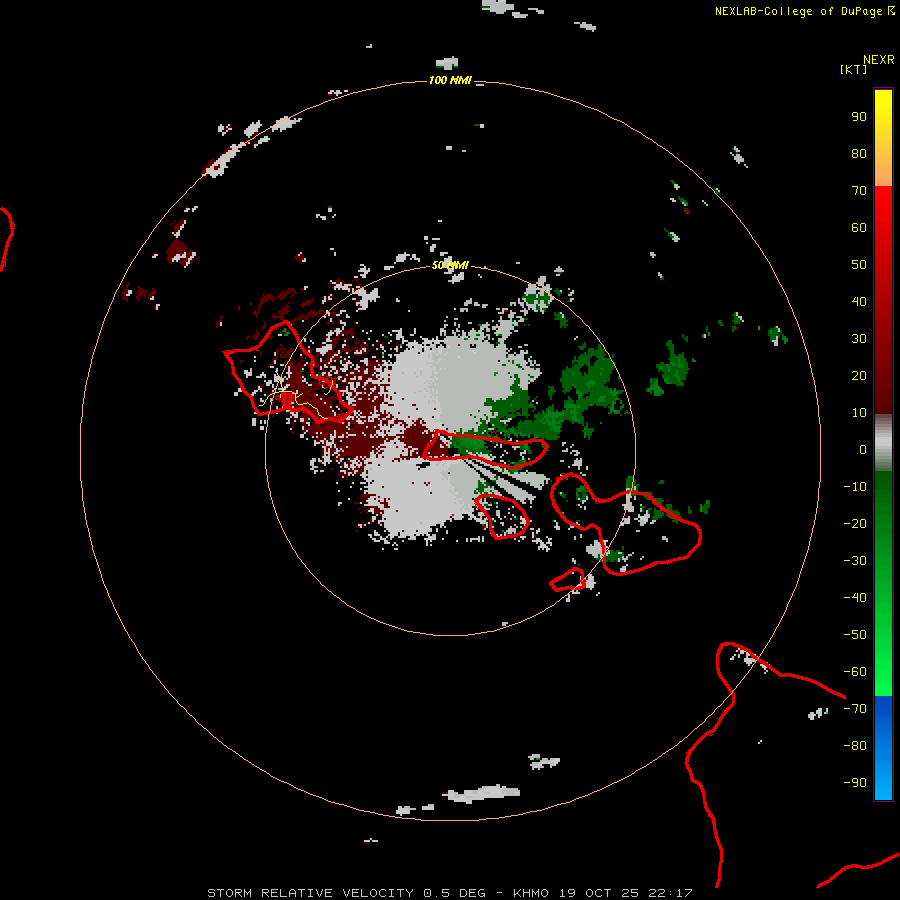The width and height of the screenshot is (900, 900).
Task: Click the positive 30 scale value
Action: tap(859, 339)
